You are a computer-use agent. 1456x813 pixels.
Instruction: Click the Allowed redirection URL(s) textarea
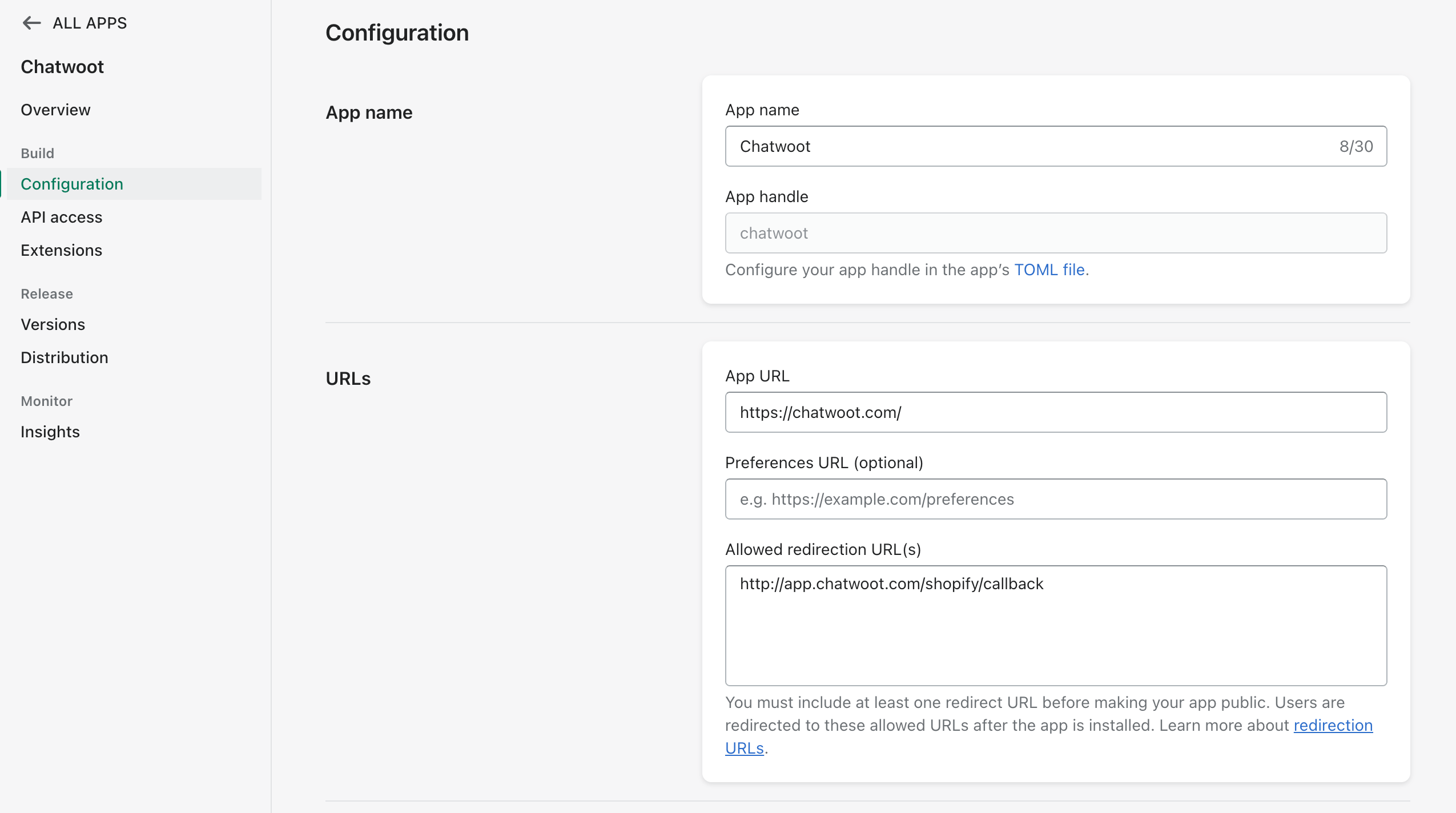pyautogui.click(x=1056, y=626)
